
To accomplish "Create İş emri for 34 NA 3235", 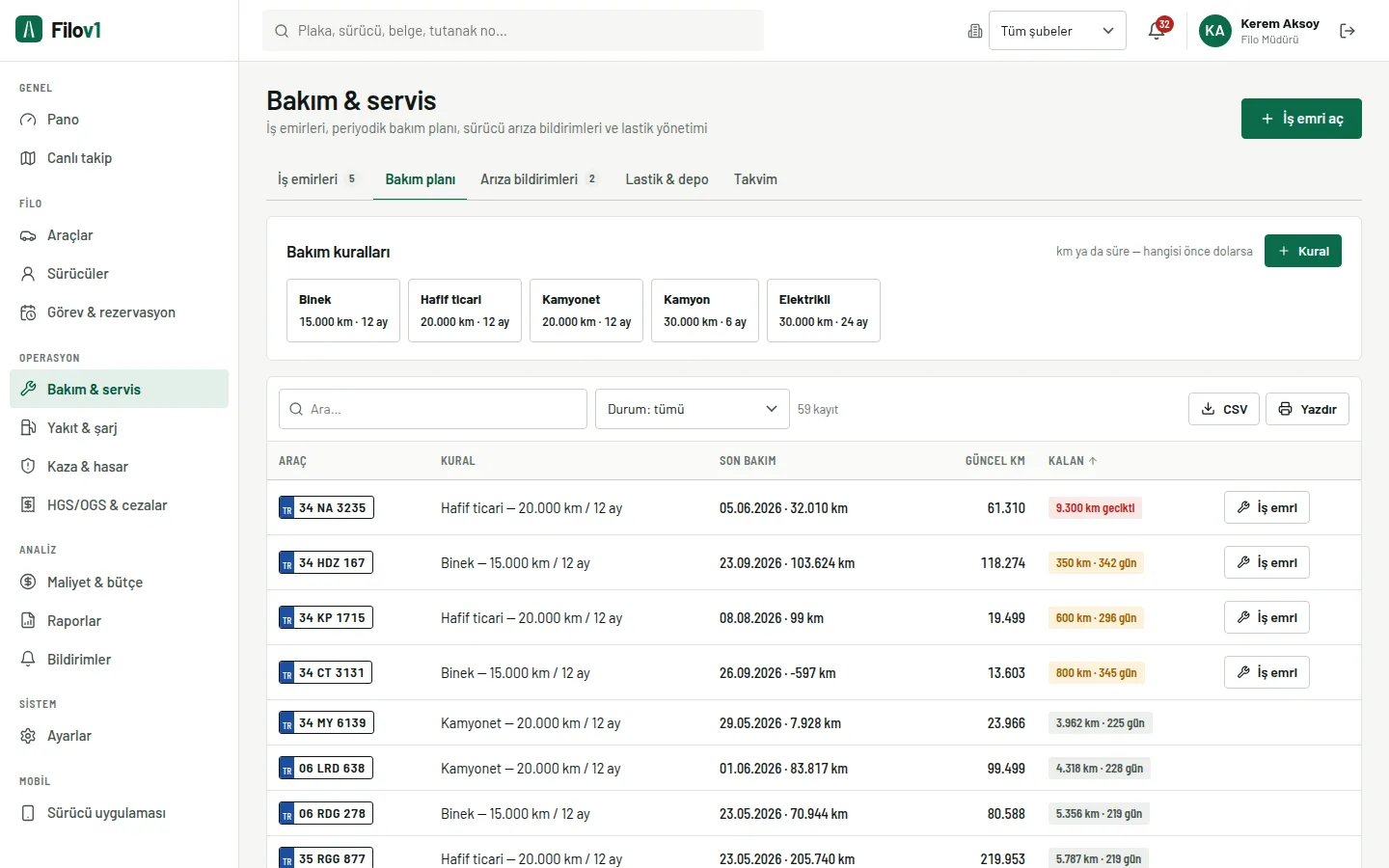I will (1266, 507).
